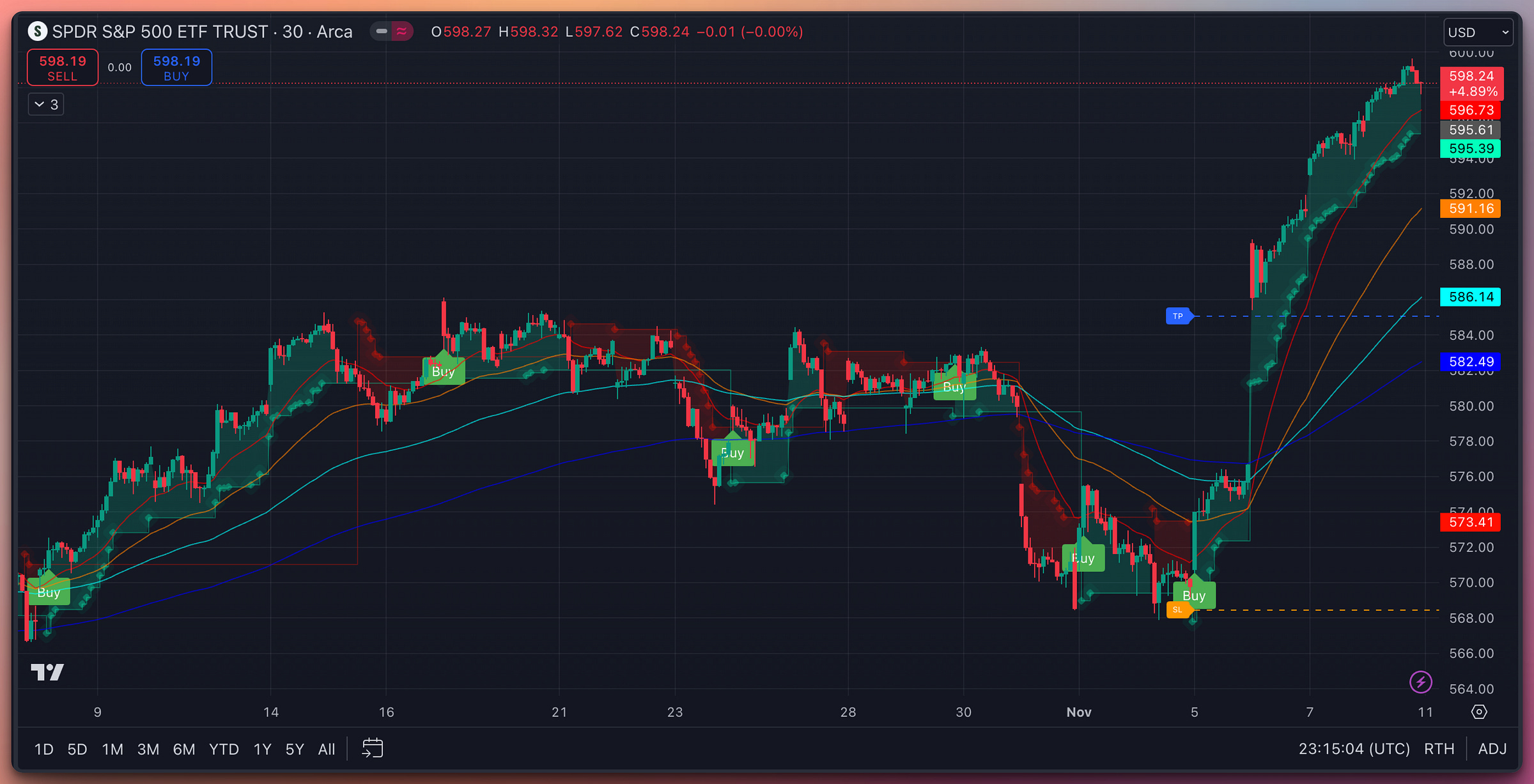Image resolution: width=1534 pixels, height=784 pixels.
Task: Toggle the market status pill indicator
Action: 392,31
